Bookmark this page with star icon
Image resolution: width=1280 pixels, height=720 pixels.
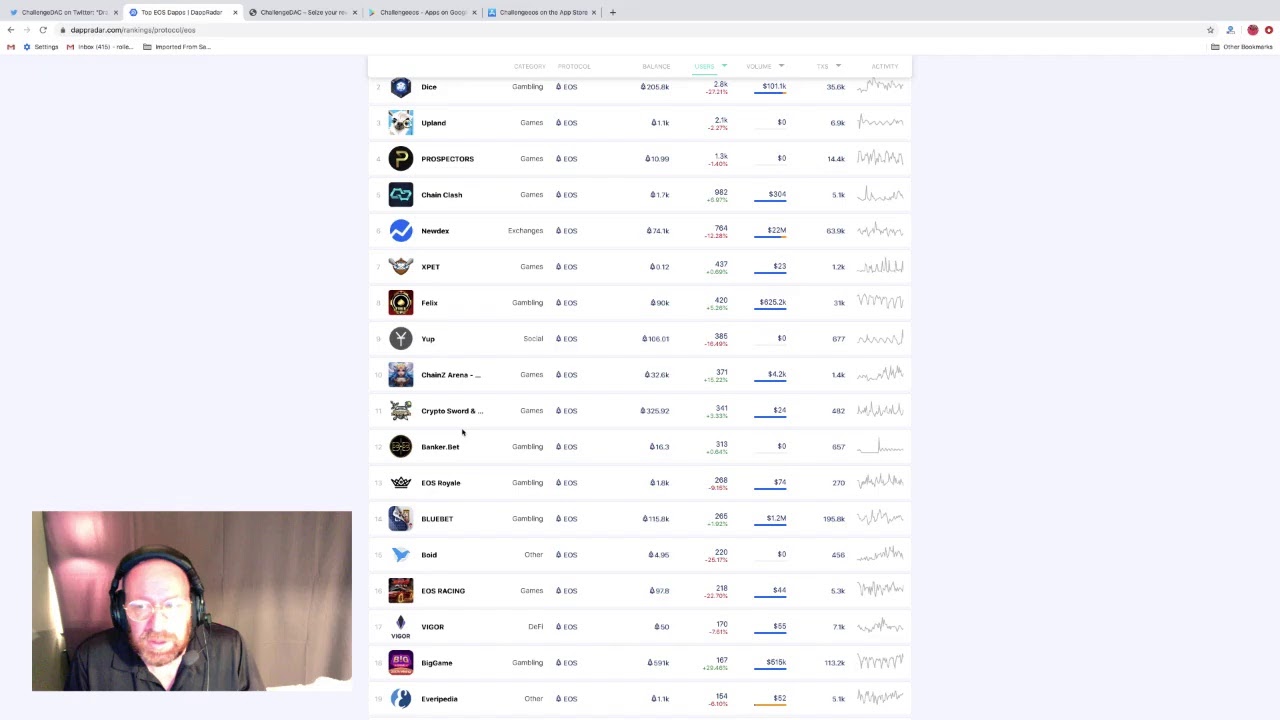1210,30
